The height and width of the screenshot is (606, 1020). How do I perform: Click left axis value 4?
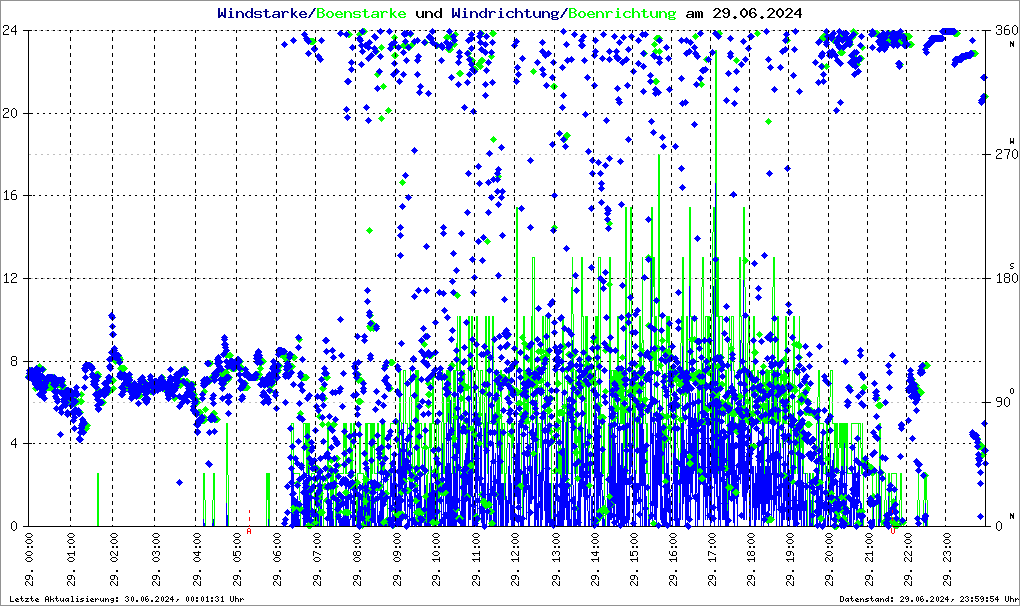(14, 443)
